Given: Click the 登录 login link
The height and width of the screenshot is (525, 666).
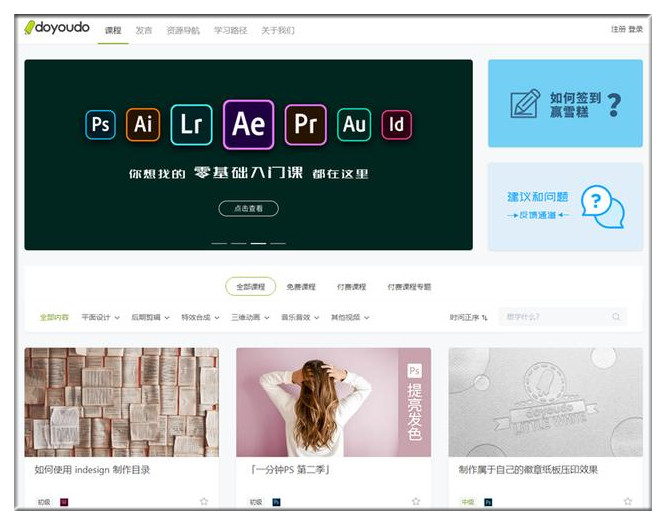Looking at the screenshot, I should (635, 29).
